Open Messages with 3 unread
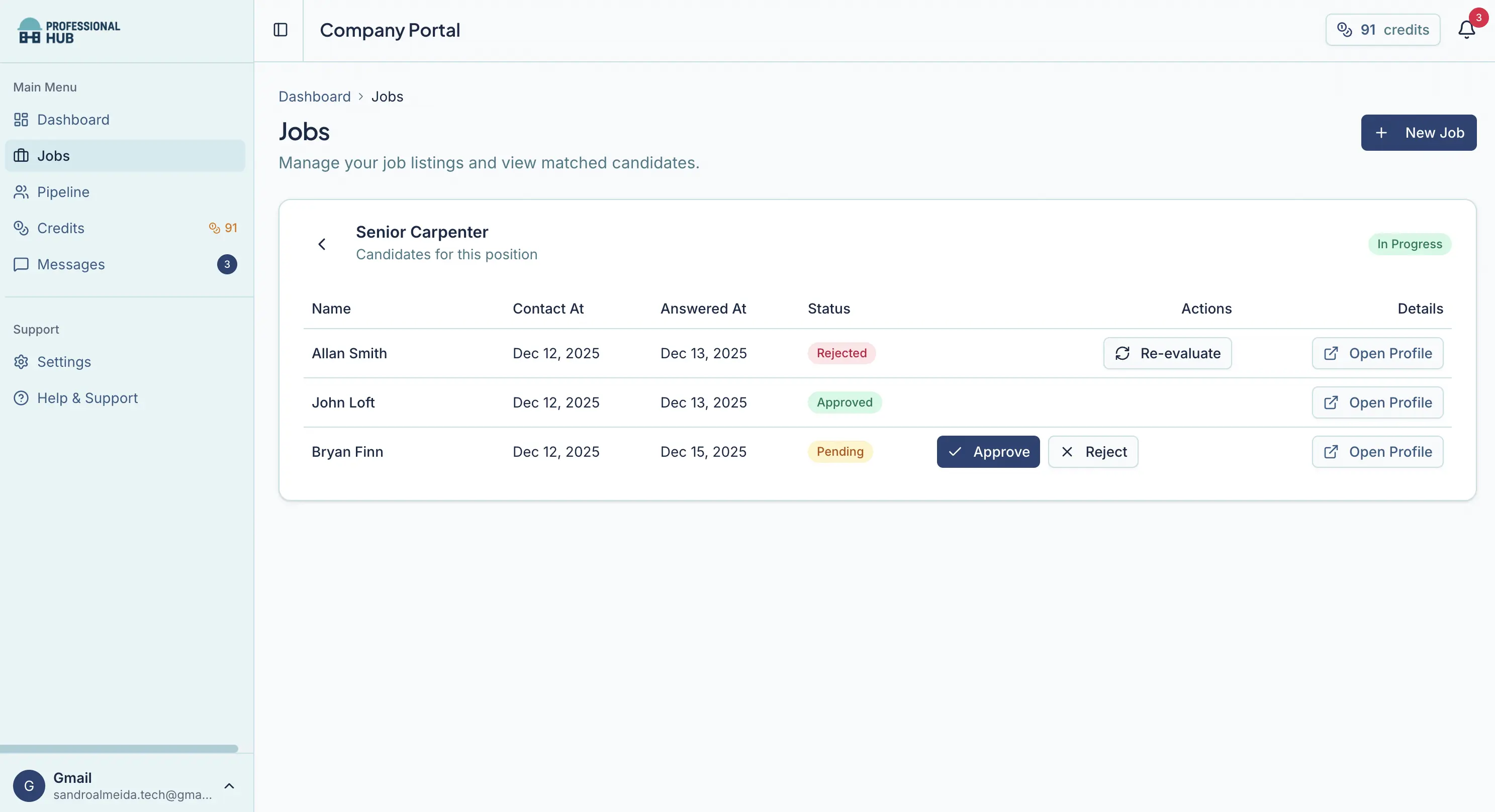Screen dimensions: 1495x812 71,264
